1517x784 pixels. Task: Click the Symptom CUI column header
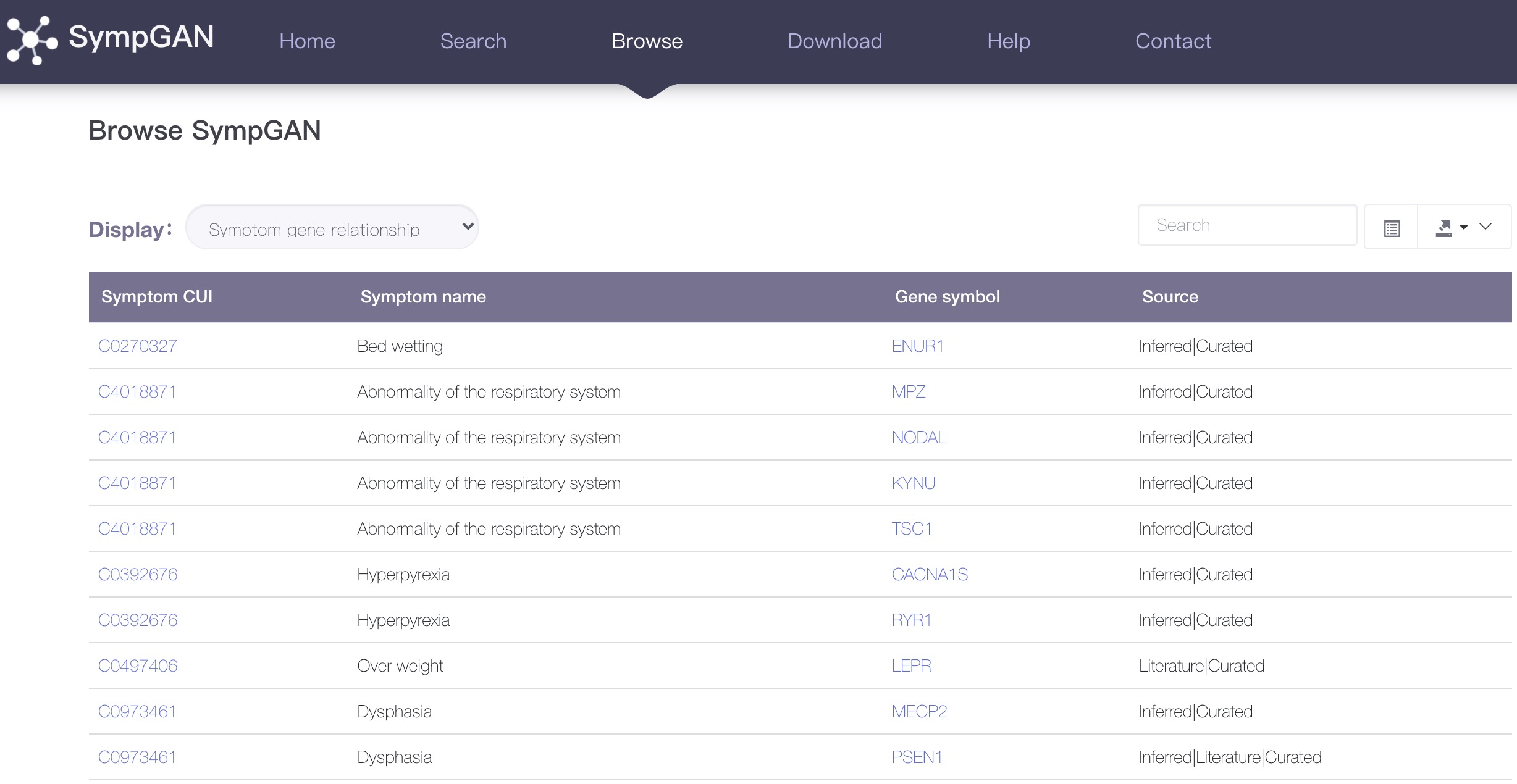tap(157, 297)
